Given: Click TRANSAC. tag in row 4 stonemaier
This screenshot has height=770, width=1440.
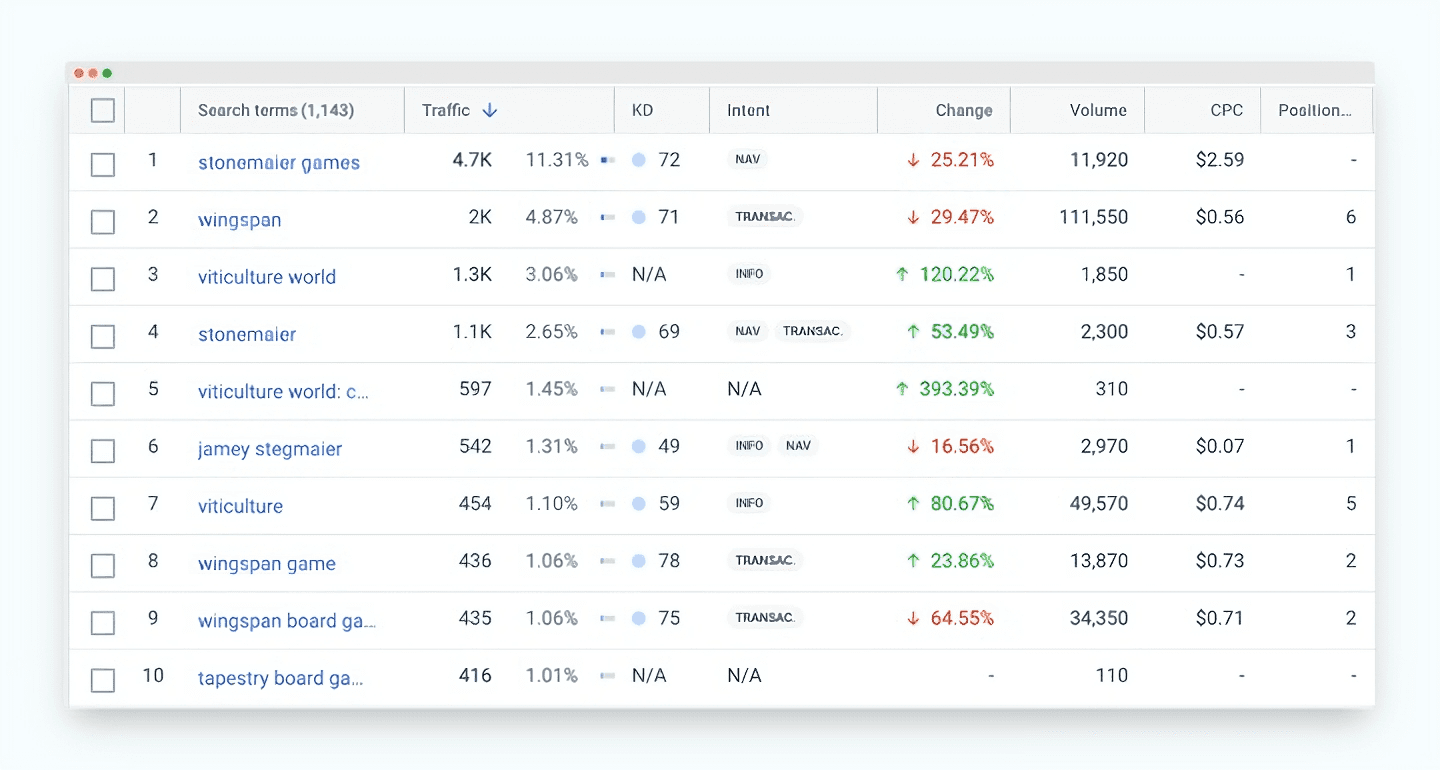Looking at the screenshot, I should [x=812, y=331].
